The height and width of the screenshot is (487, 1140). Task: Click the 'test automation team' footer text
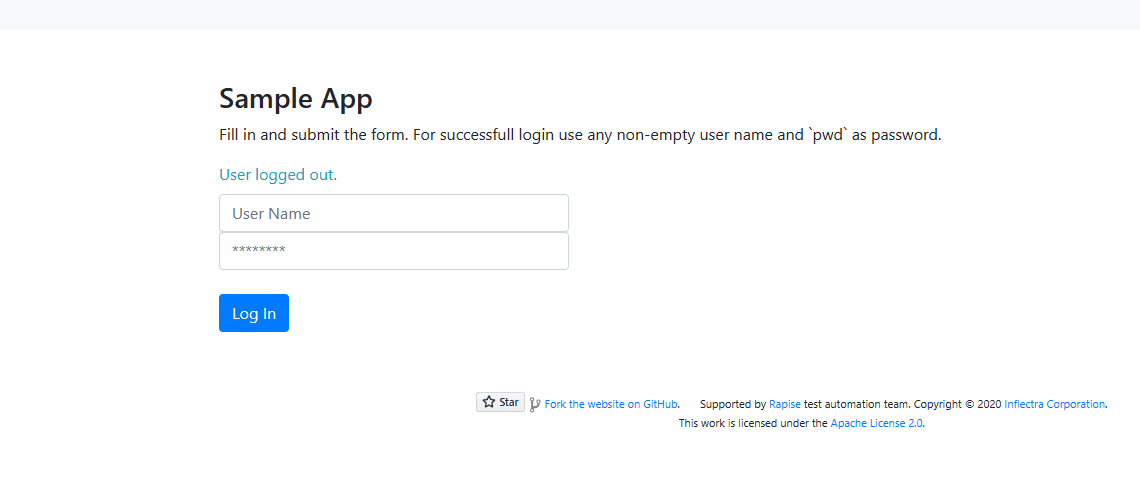tap(856, 404)
